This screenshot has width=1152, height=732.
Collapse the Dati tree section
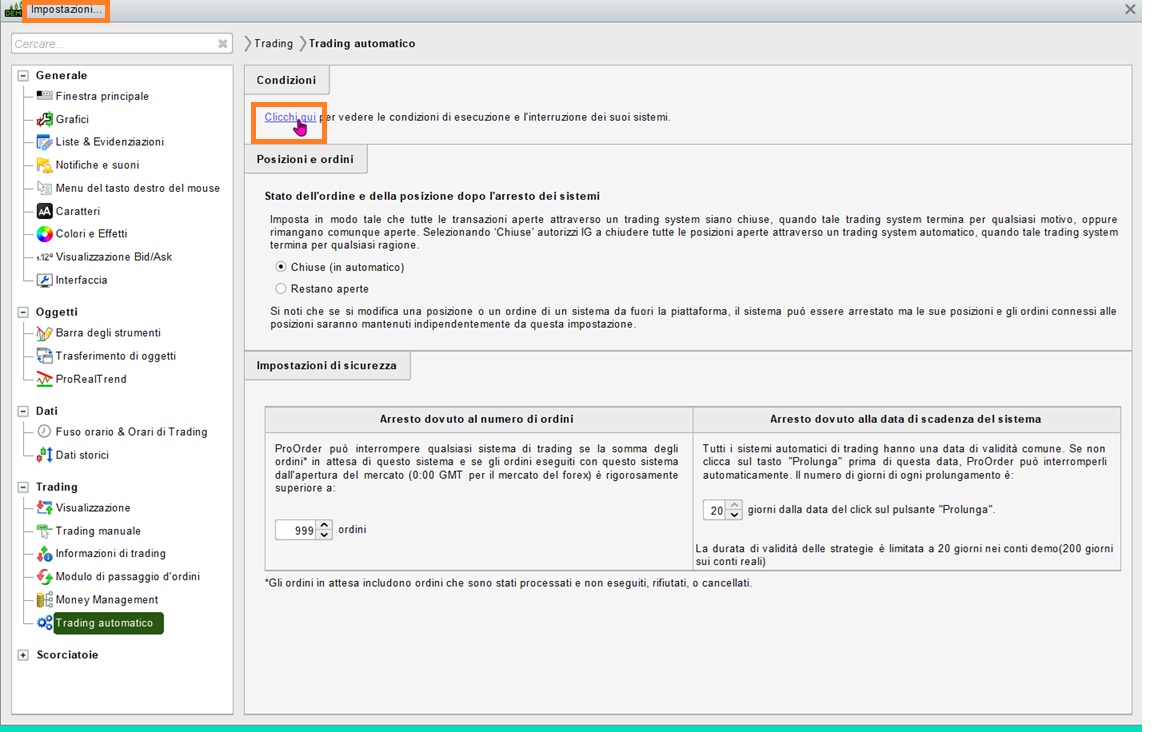[24, 411]
